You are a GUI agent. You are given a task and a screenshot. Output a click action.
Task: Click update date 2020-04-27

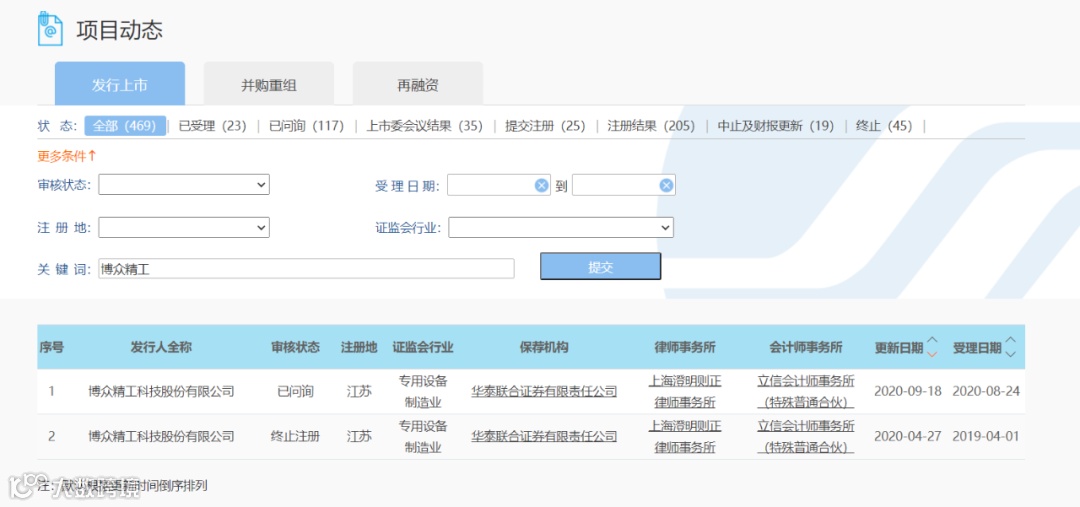pos(907,436)
